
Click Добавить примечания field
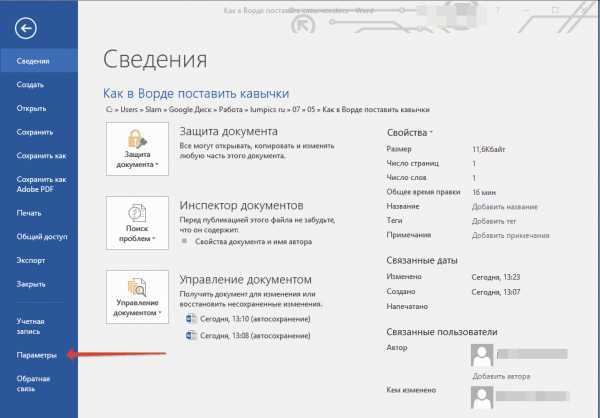(x=511, y=235)
